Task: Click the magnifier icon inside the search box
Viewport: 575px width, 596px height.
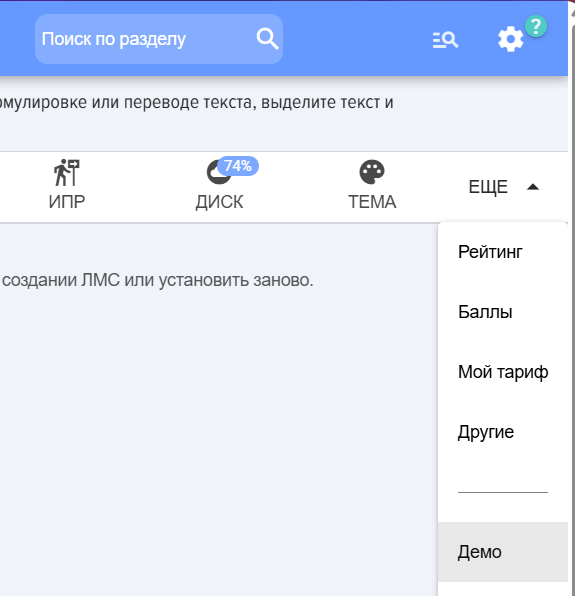Action: tap(268, 38)
